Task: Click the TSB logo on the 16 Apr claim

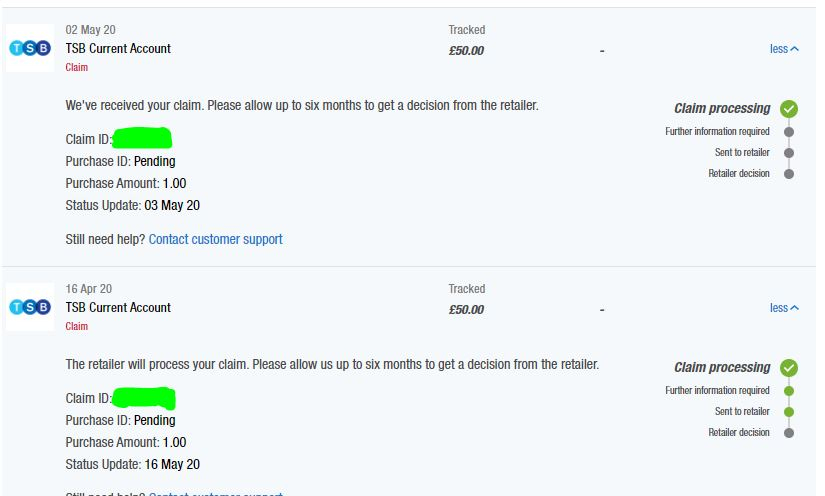Action: (x=30, y=308)
